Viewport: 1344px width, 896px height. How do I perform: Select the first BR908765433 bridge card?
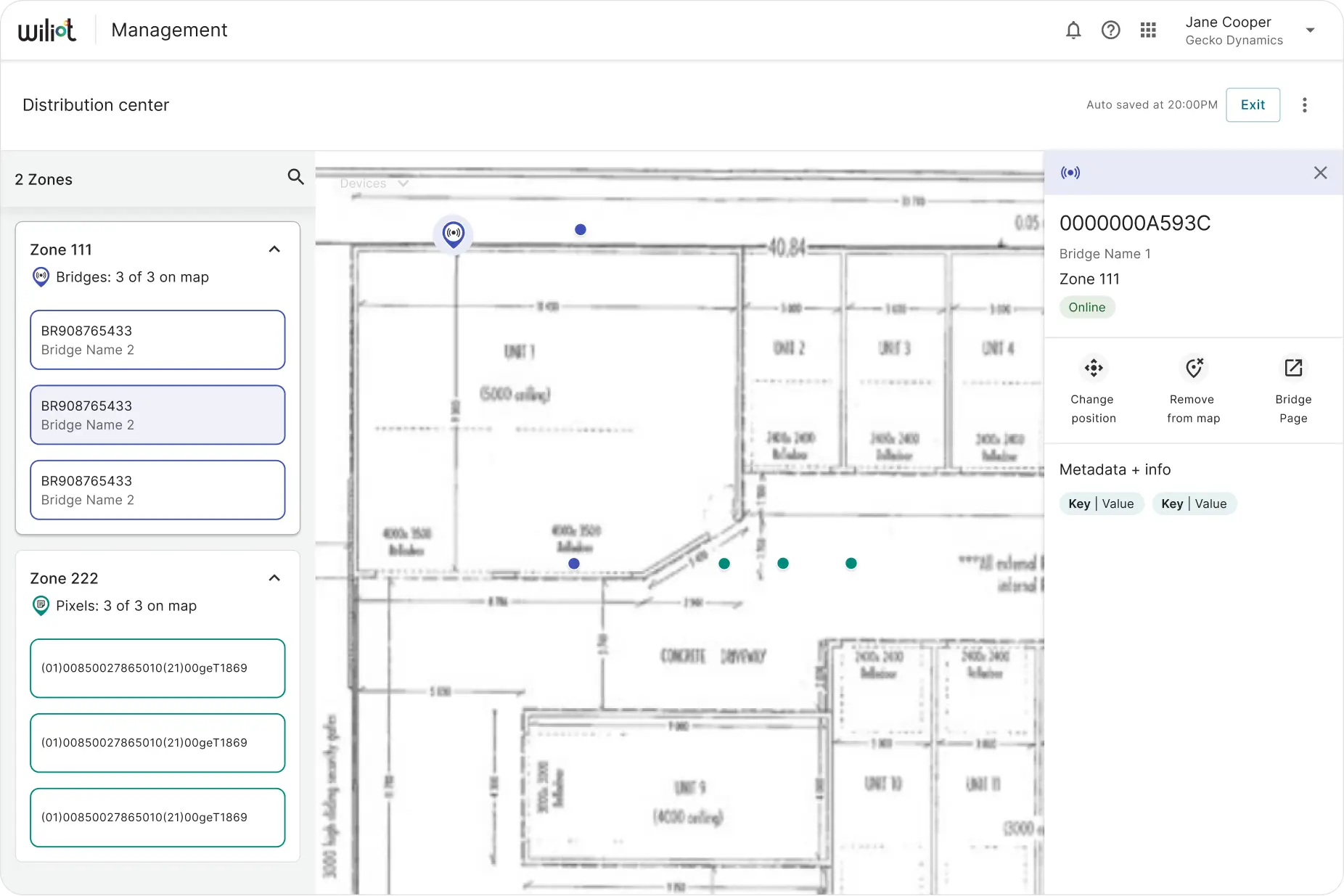157,340
